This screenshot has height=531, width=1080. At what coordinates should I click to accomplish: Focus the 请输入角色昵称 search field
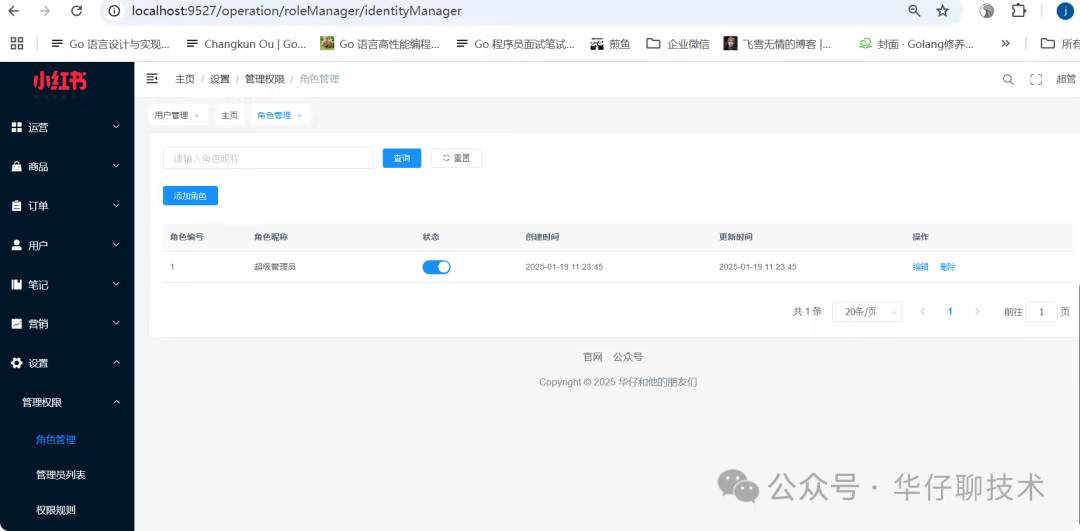click(x=268, y=158)
